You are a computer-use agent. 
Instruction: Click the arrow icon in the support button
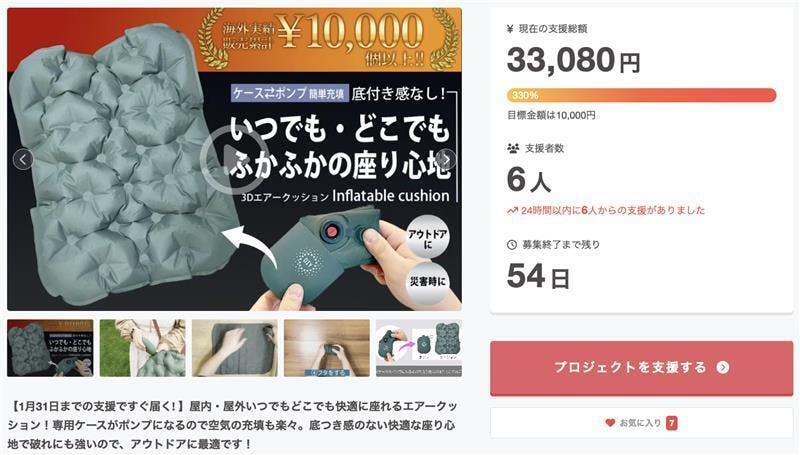coord(723,368)
